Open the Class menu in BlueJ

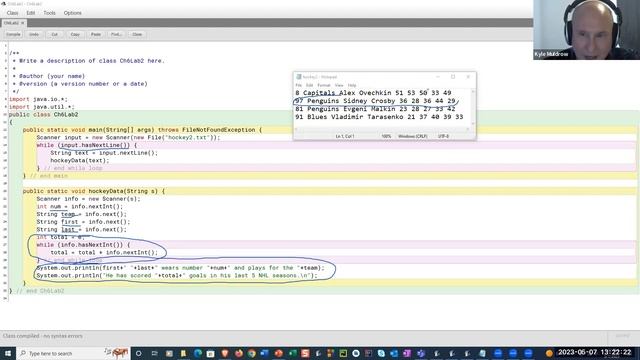[12, 13]
